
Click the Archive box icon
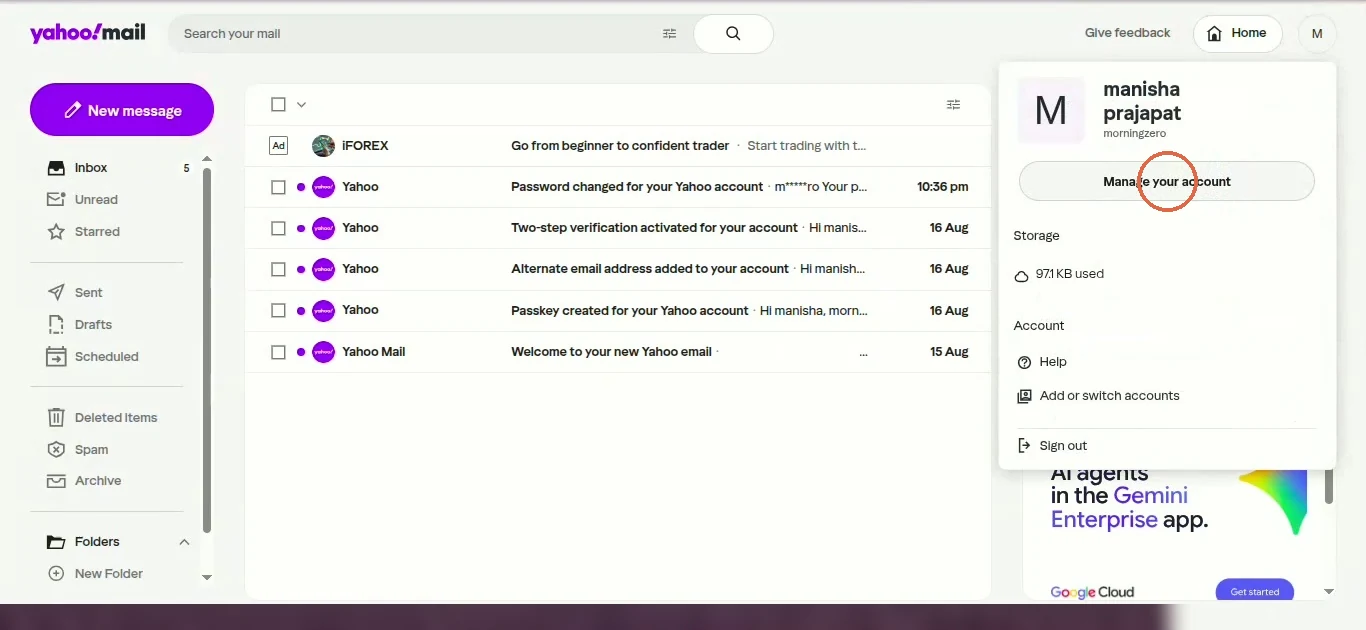56,481
